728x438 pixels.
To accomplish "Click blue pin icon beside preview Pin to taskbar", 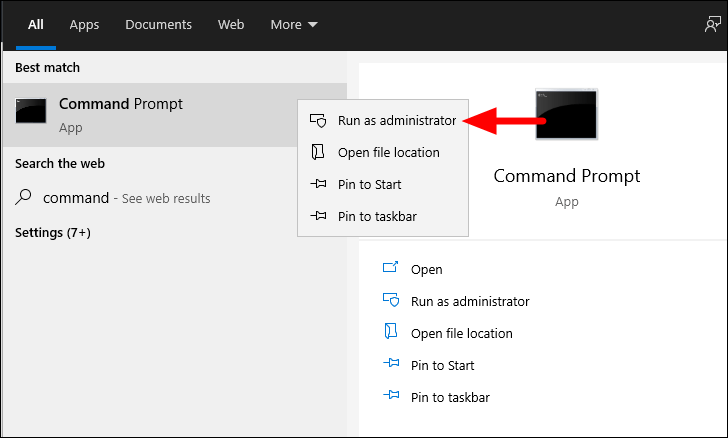I will 391,395.
